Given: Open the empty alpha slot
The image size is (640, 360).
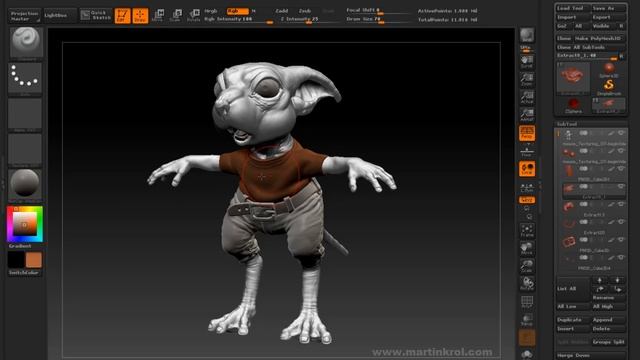Looking at the screenshot, I should 25,114.
